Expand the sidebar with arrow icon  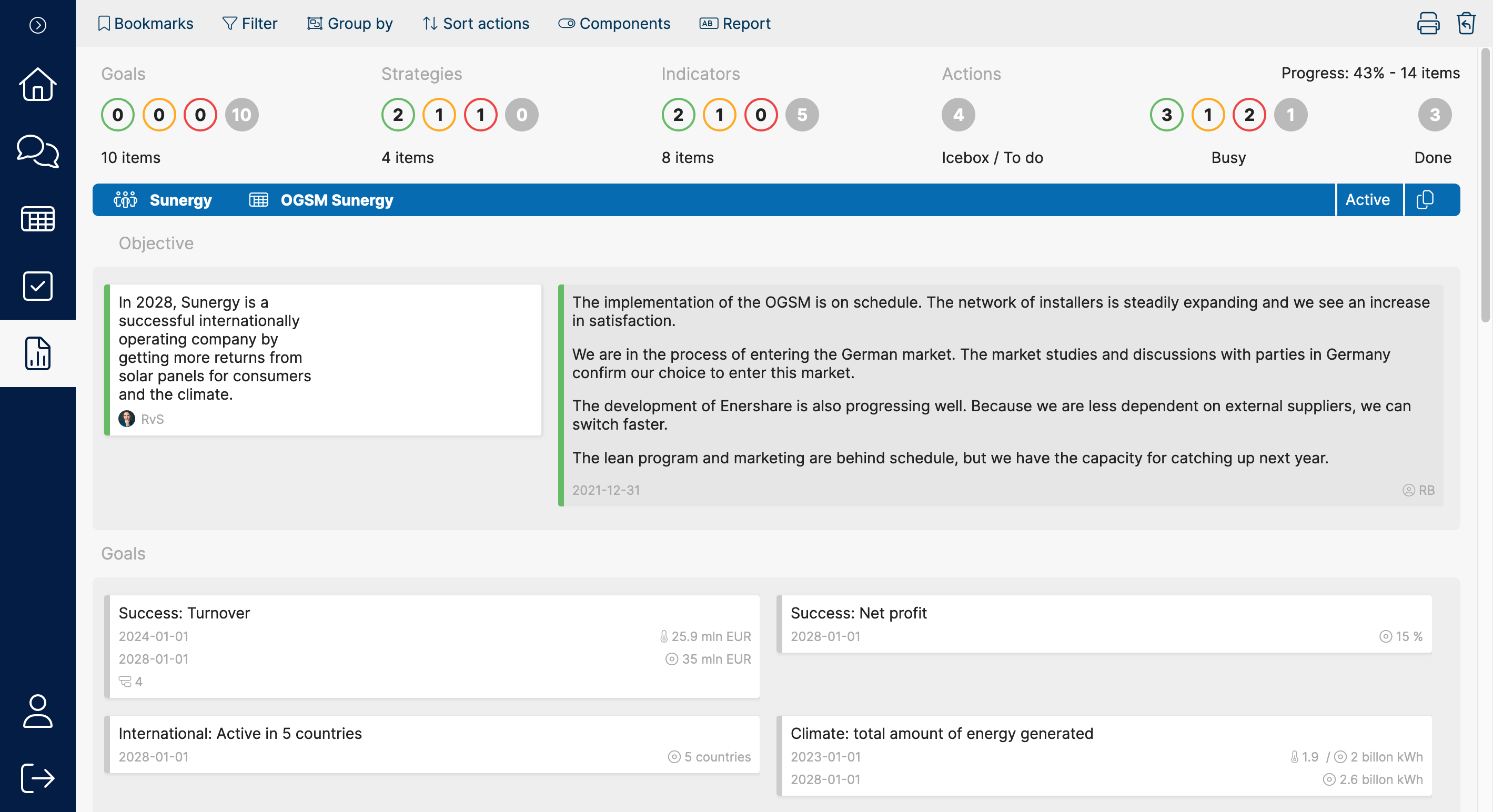coord(38,25)
